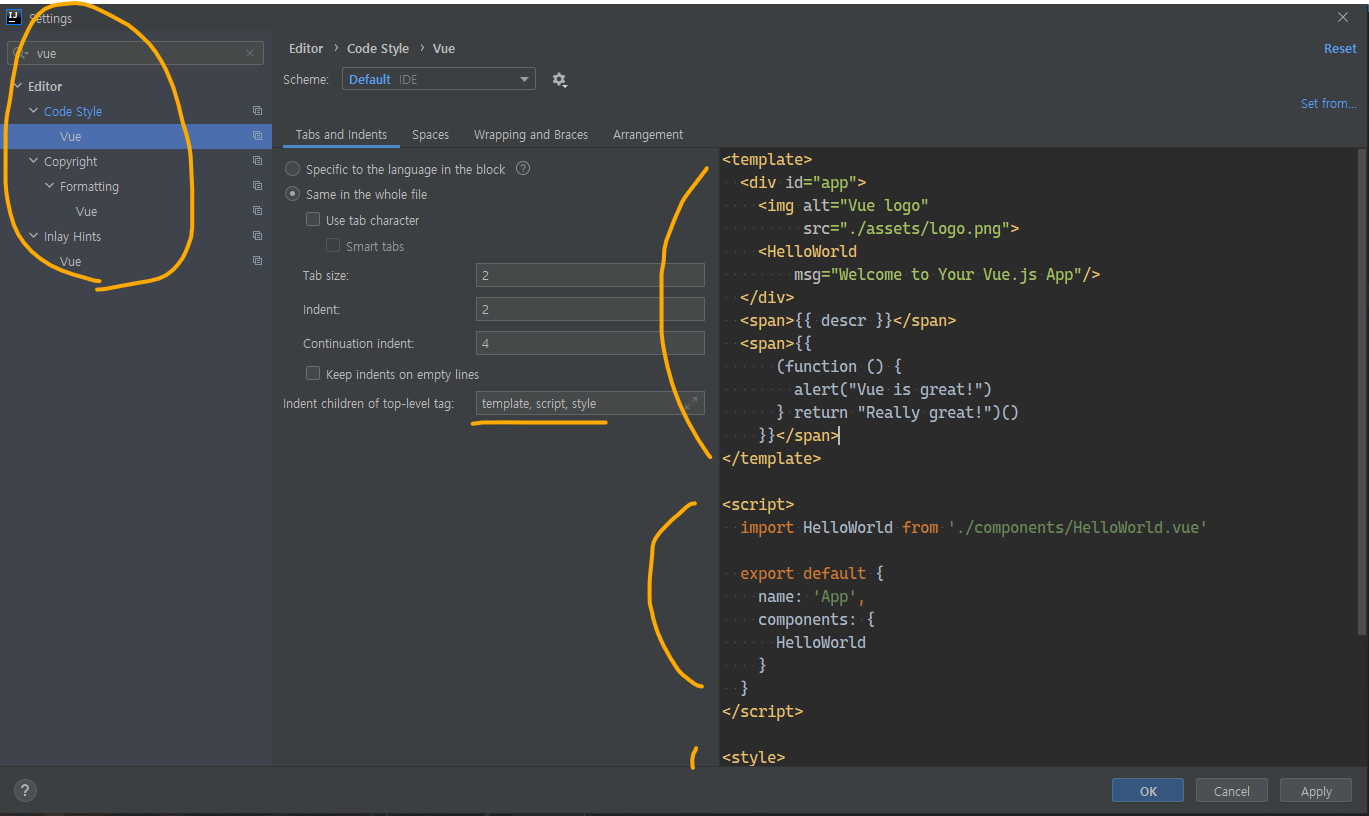The height and width of the screenshot is (816, 1369).
Task: Click the Code Style breadcrumb
Action: 378,48
